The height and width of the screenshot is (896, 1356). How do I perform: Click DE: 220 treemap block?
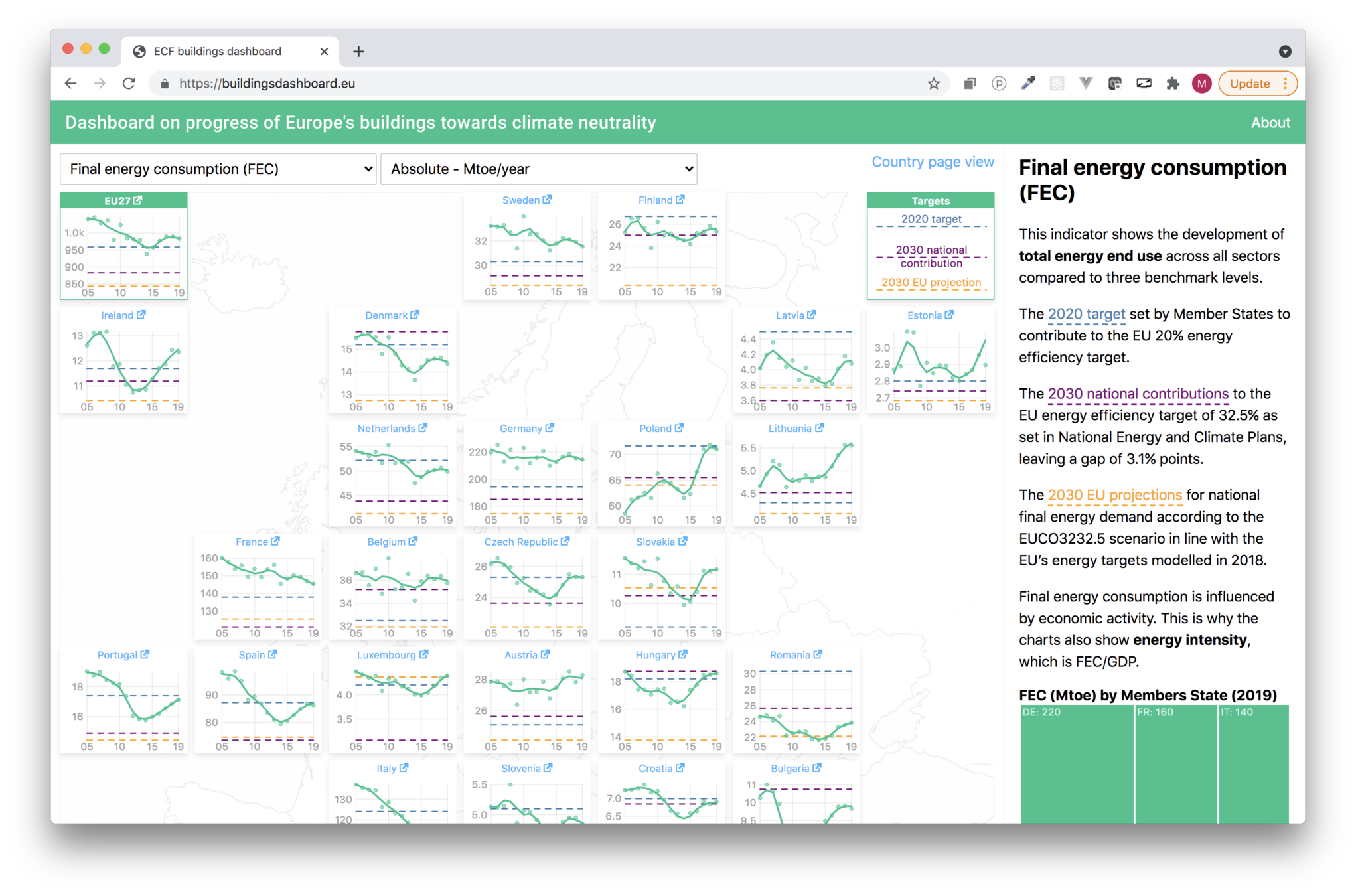pos(1076,763)
